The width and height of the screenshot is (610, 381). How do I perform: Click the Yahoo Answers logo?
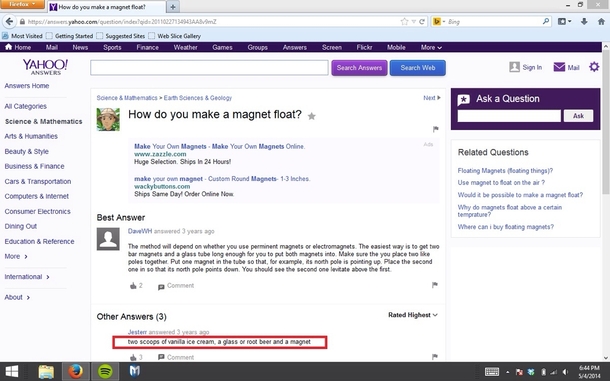pyautogui.click(x=46, y=67)
